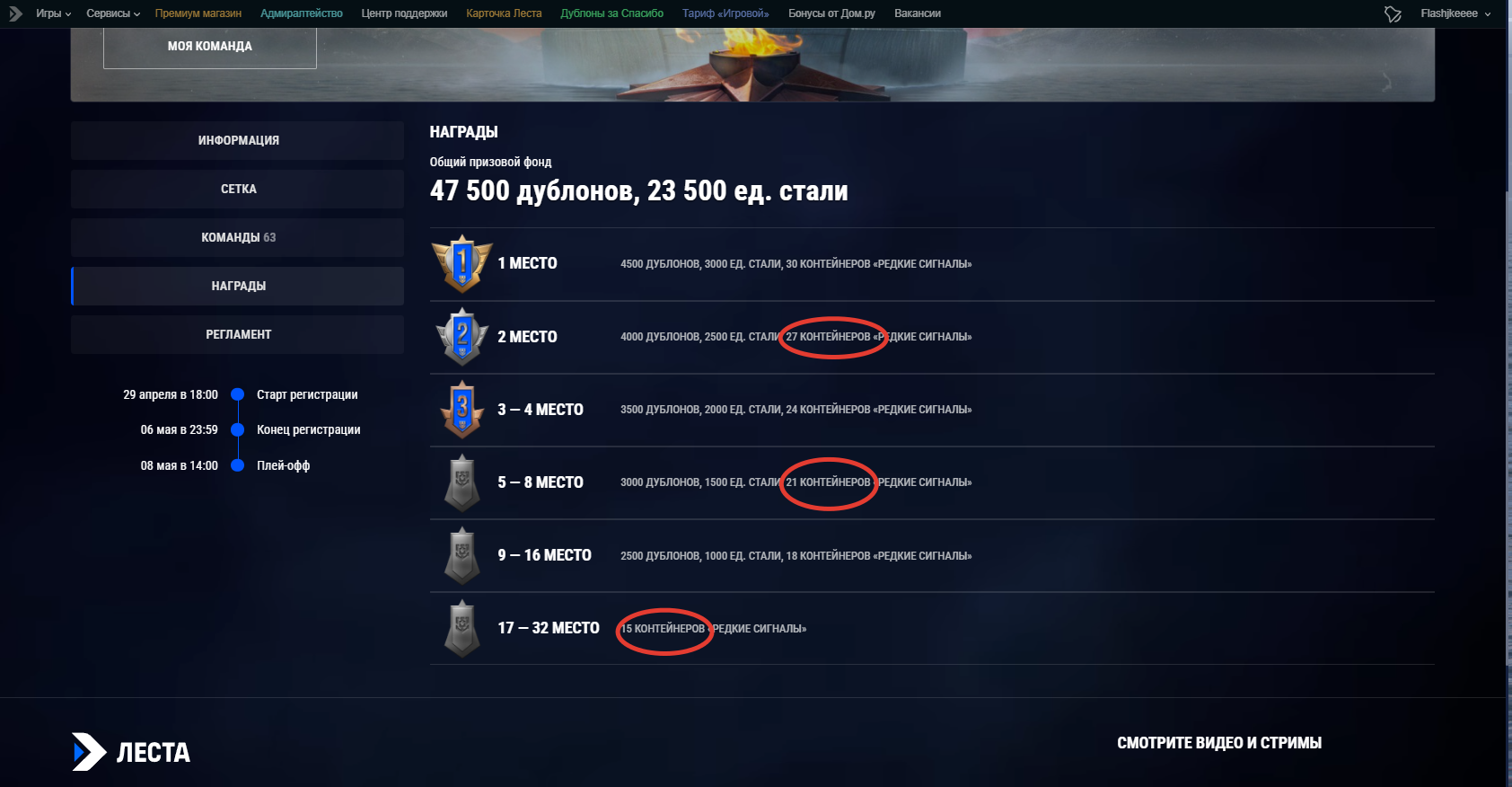Click the Lesta arrow logo in top bar
This screenshot has height=787, width=1512.
point(15,13)
